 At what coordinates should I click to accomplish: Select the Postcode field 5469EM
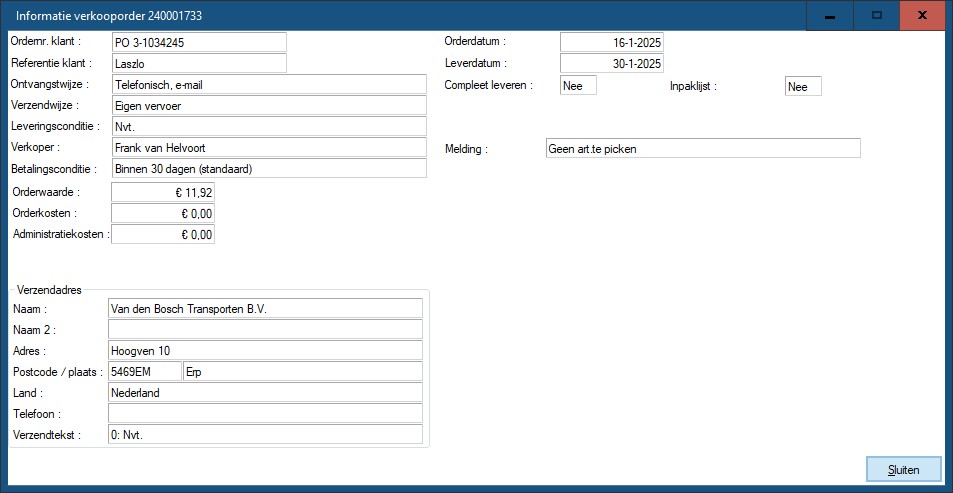[x=145, y=371]
